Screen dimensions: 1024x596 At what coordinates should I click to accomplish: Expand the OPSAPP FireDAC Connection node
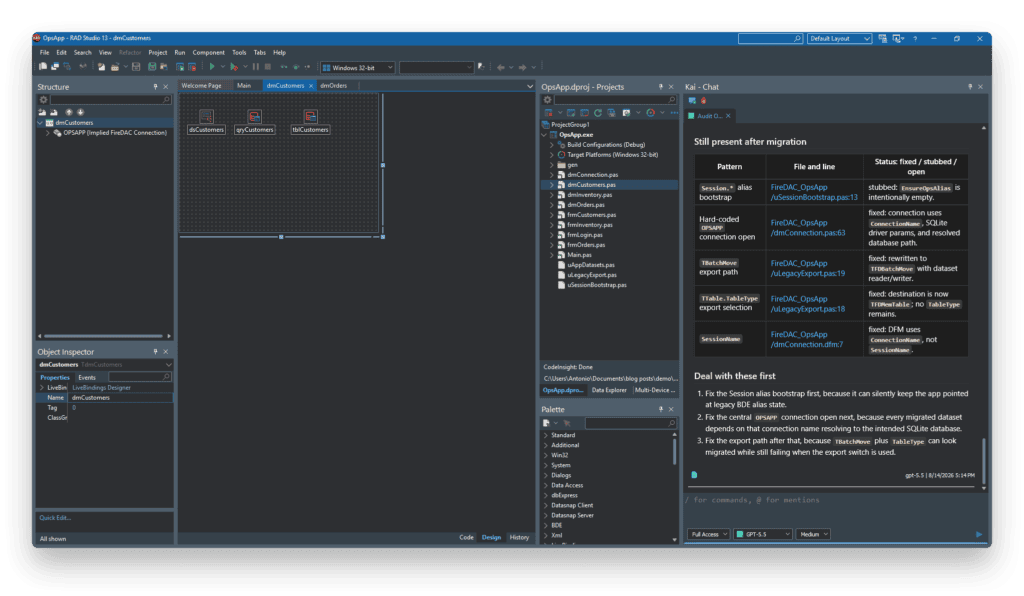coord(47,133)
